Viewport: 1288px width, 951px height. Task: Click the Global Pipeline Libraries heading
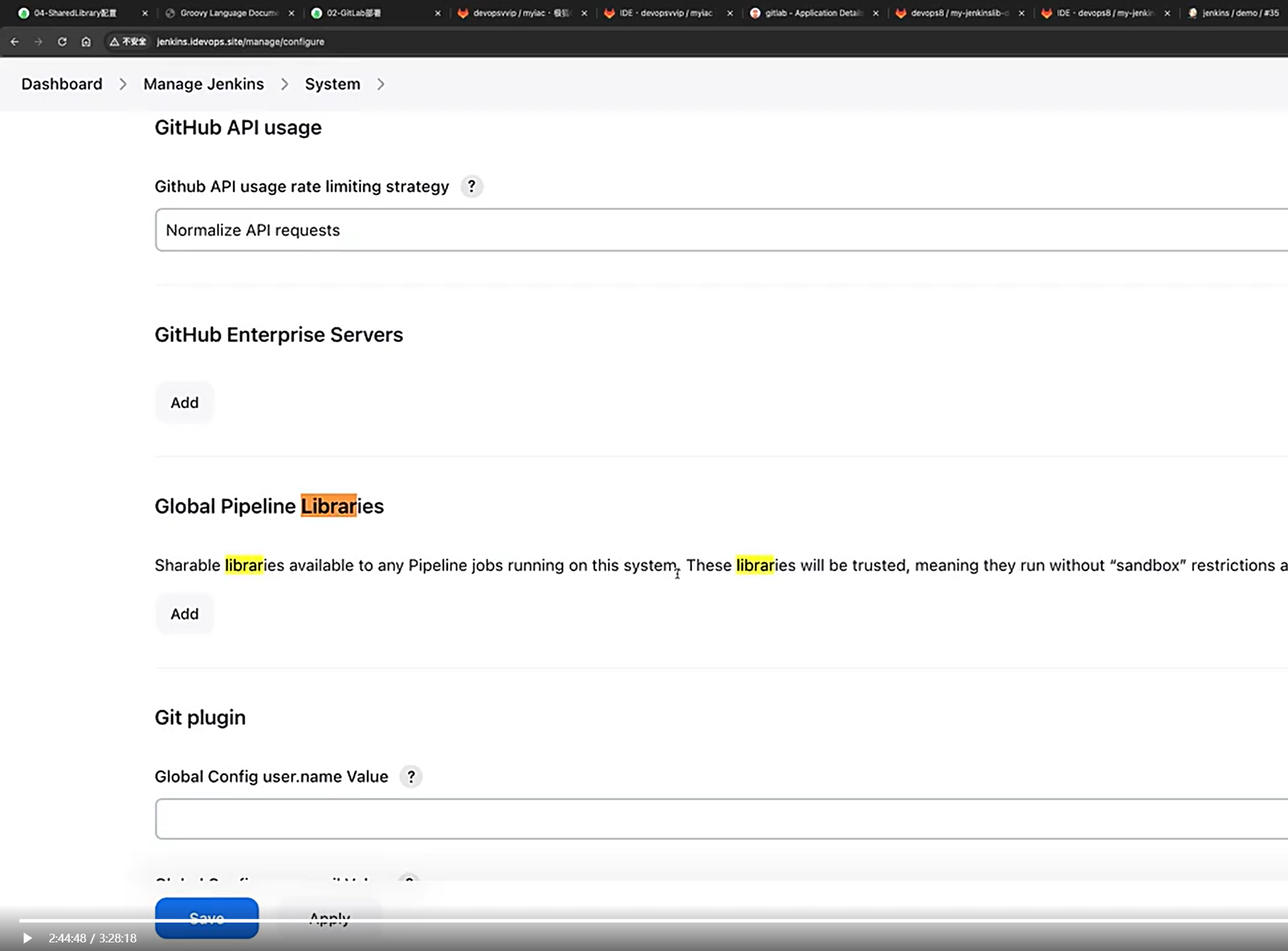click(x=269, y=506)
